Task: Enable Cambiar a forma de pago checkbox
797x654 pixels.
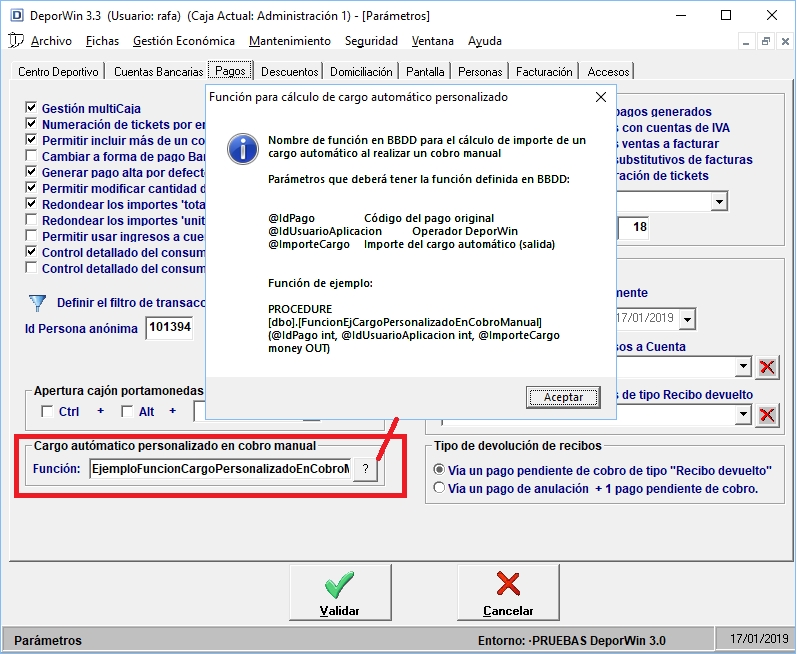Action: (x=31, y=155)
